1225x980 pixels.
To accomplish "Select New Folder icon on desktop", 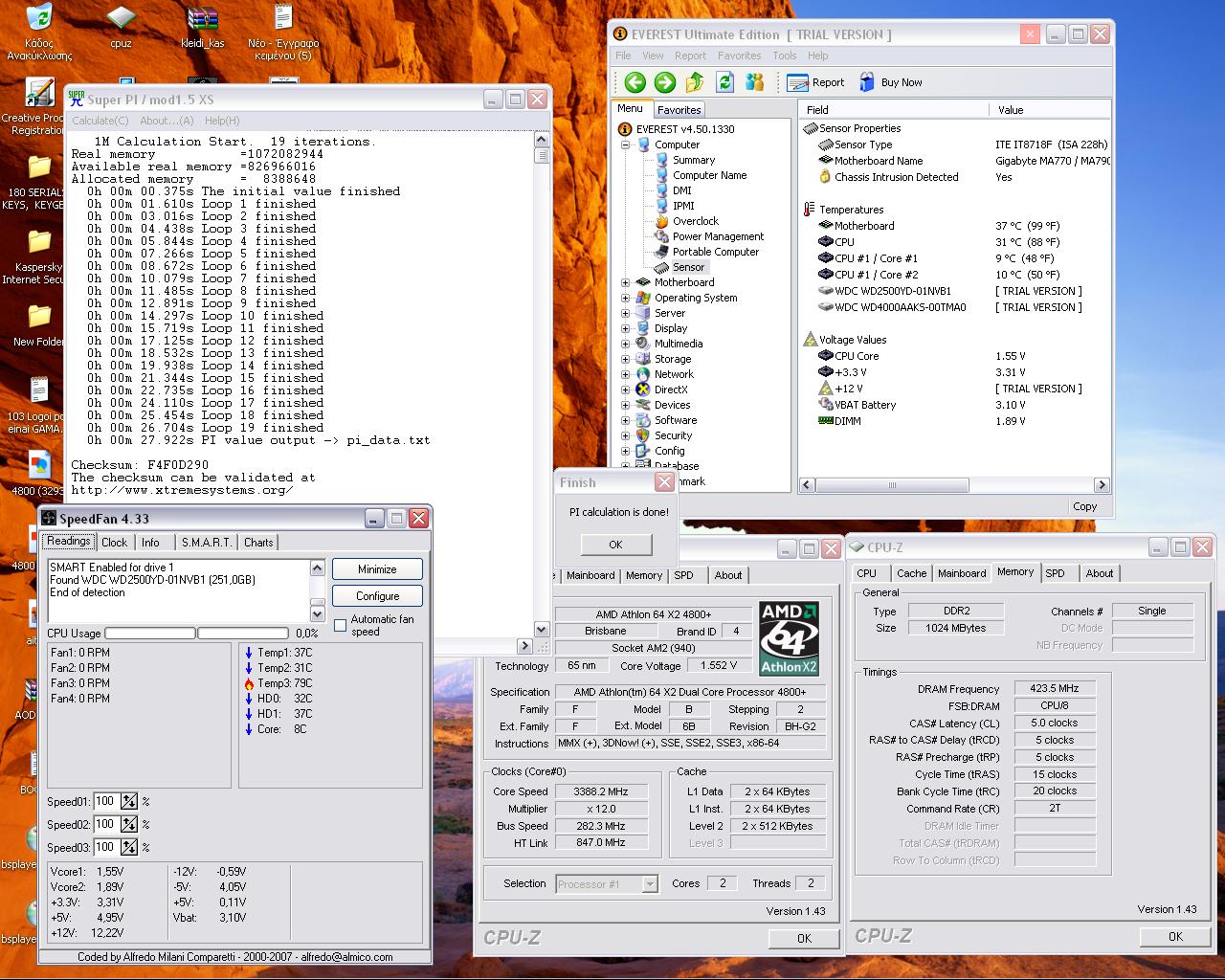I will [x=39, y=315].
